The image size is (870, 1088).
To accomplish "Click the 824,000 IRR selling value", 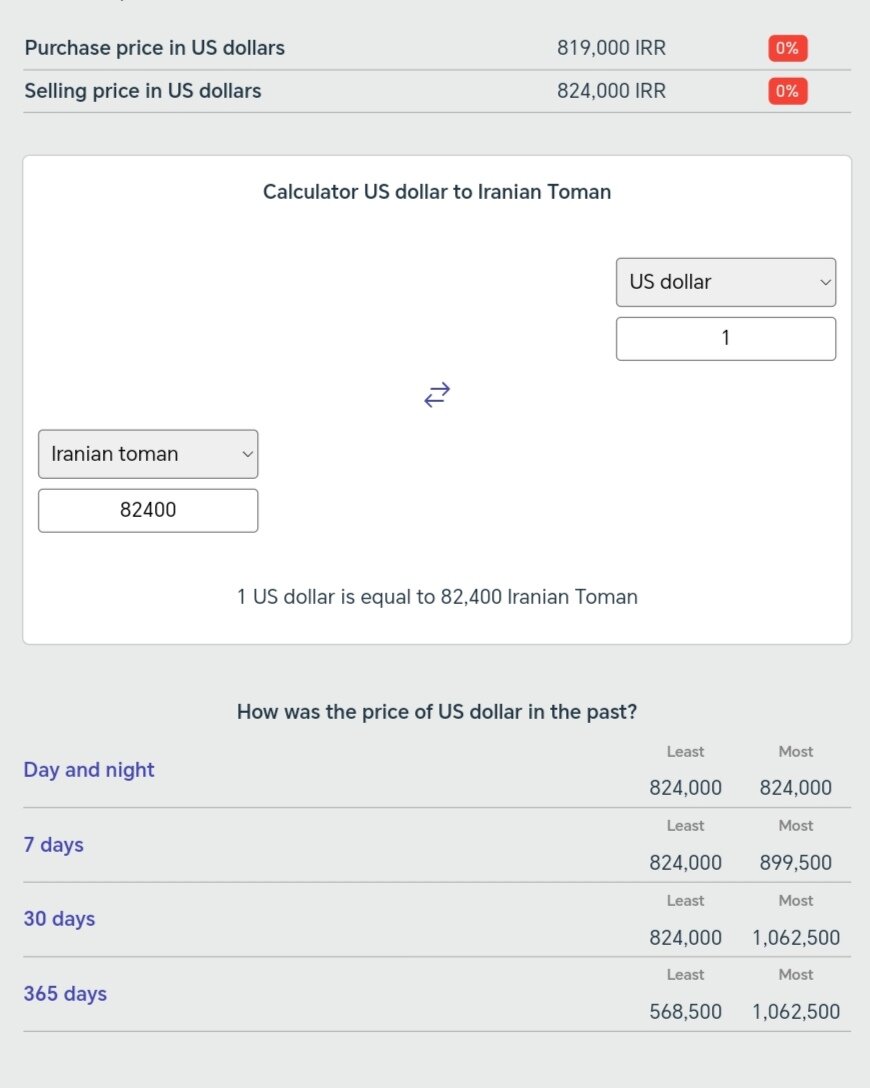I will point(611,91).
